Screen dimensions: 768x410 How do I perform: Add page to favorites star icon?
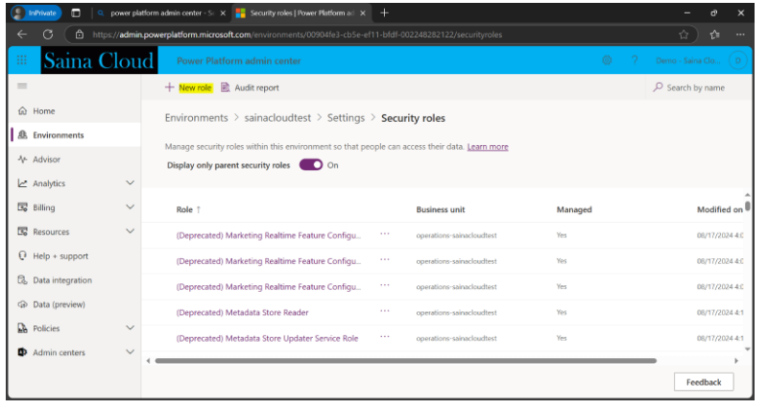(684, 34)
